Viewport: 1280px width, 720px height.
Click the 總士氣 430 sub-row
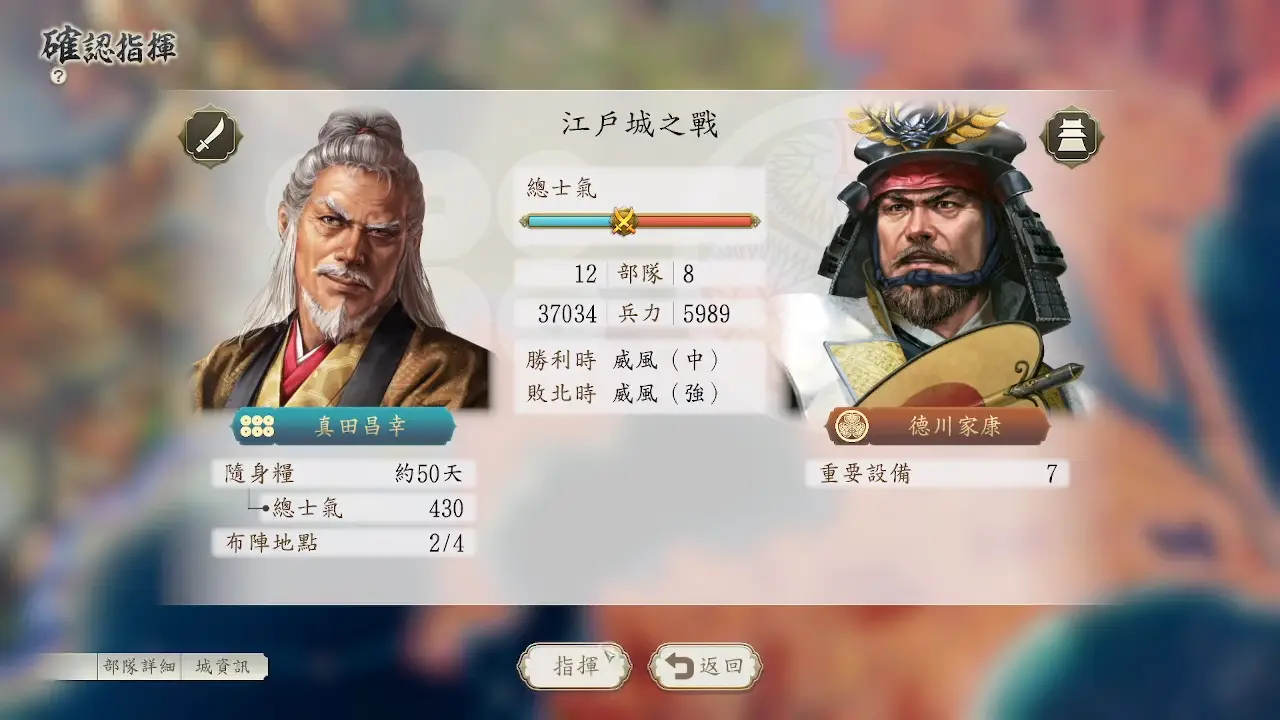point(368,508)
